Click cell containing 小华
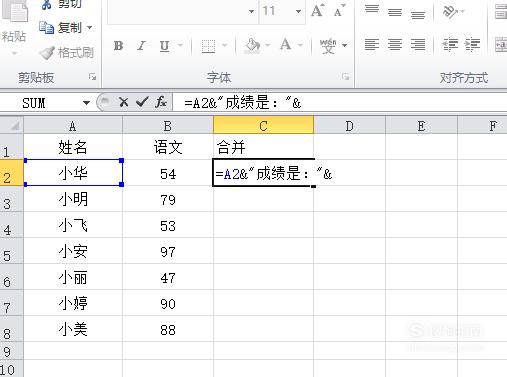Image resolution: width=507 pixels, height=377 pixels. click(73, 173)
